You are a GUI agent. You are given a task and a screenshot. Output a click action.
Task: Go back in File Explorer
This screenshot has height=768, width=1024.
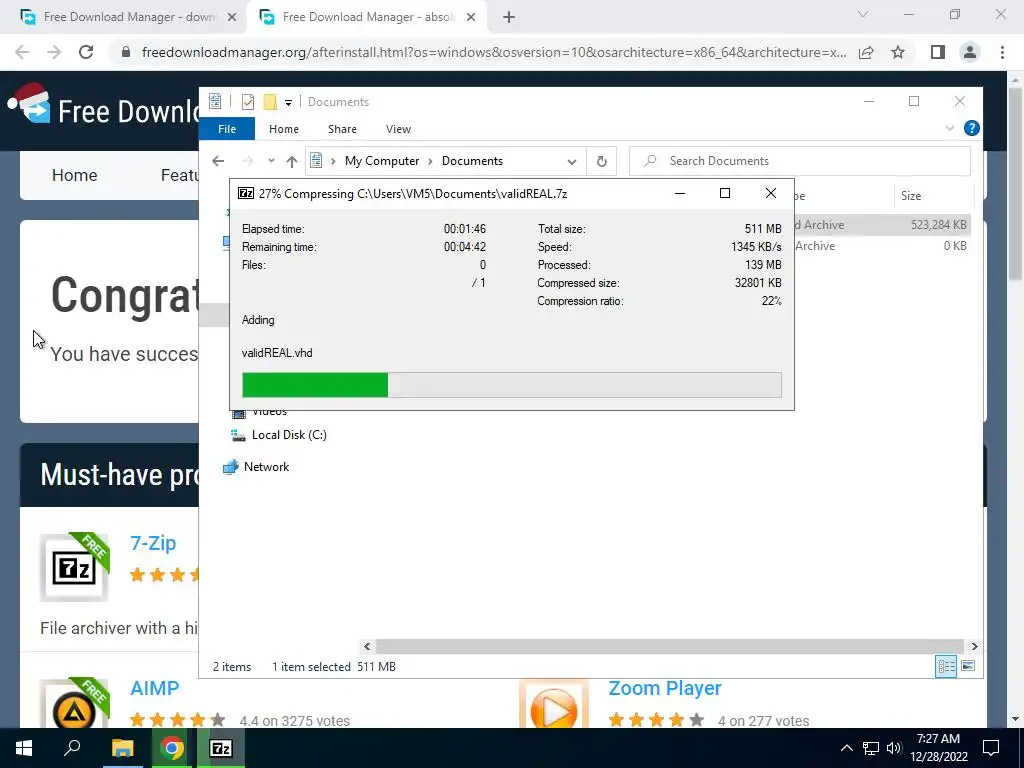tap(218, 161)
